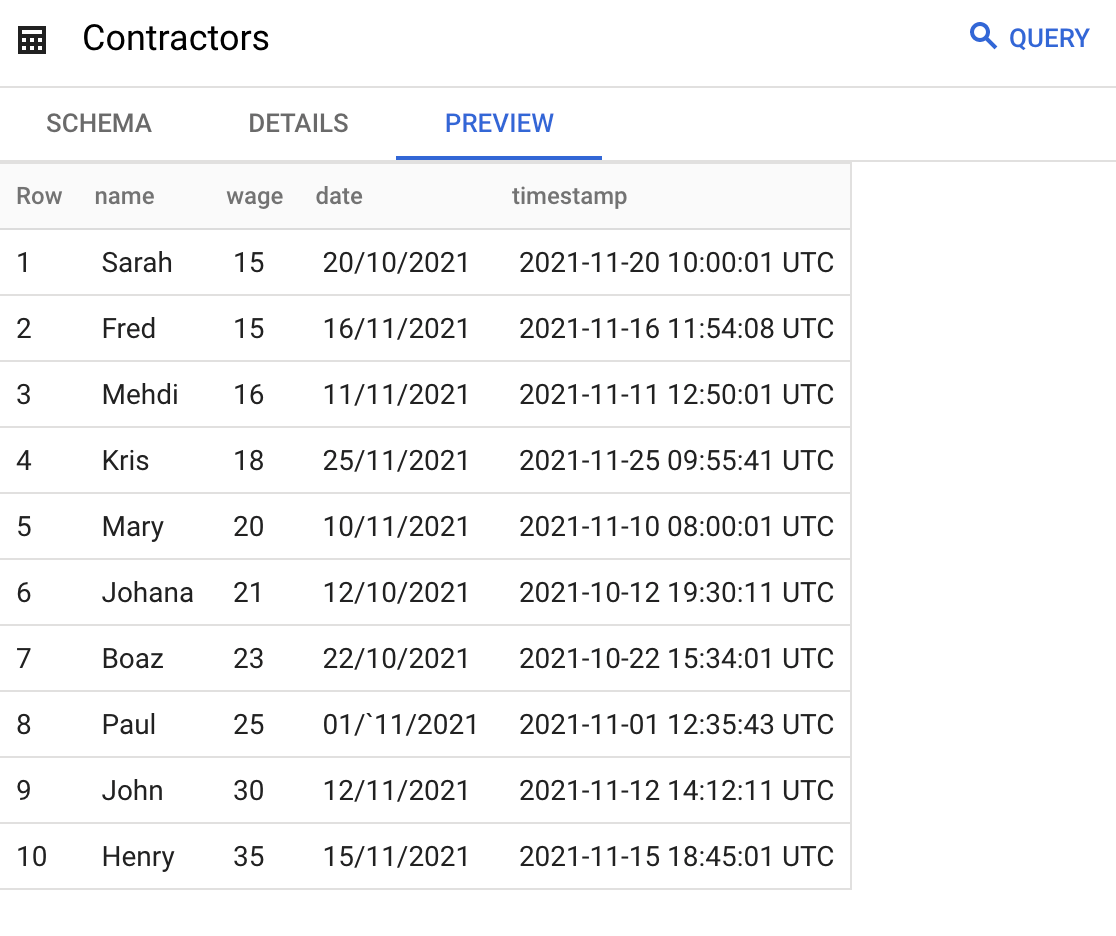Viewport: 1116px width, 936px height.
Task: Click the date column header
Action: click(x=338, y=196)
